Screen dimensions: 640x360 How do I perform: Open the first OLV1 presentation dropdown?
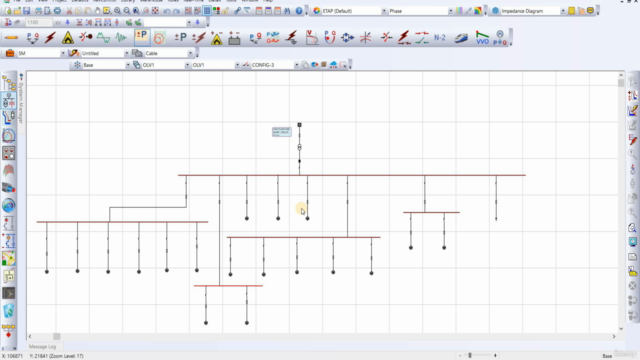(x=187, y=65)
